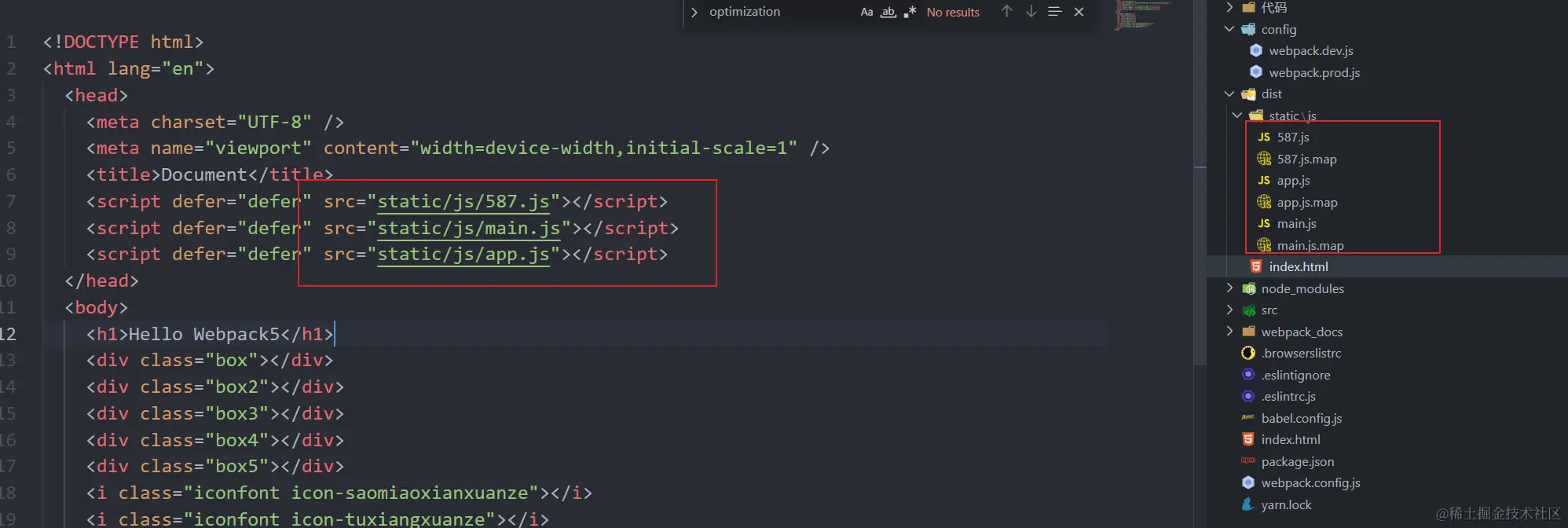The height and width of the screenshot is (528, 1568).
Task: Click the webpack_docs folder icon
Action: pos(1248,332)
